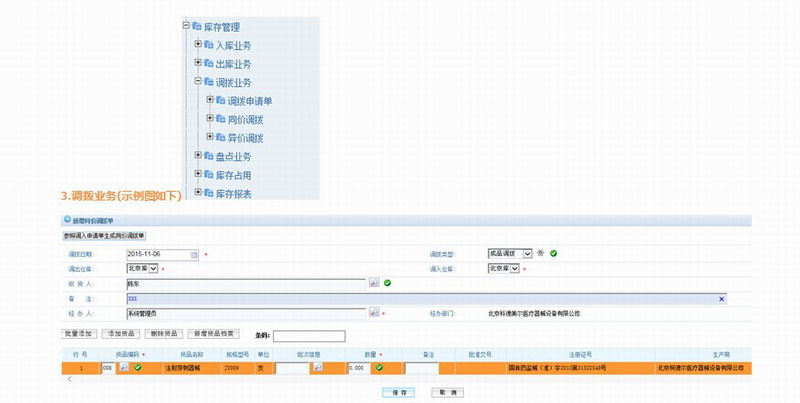Click the 库存报表 folder icon in tree
The width and height of the screenshot is (800, 403).
[208, 193]
